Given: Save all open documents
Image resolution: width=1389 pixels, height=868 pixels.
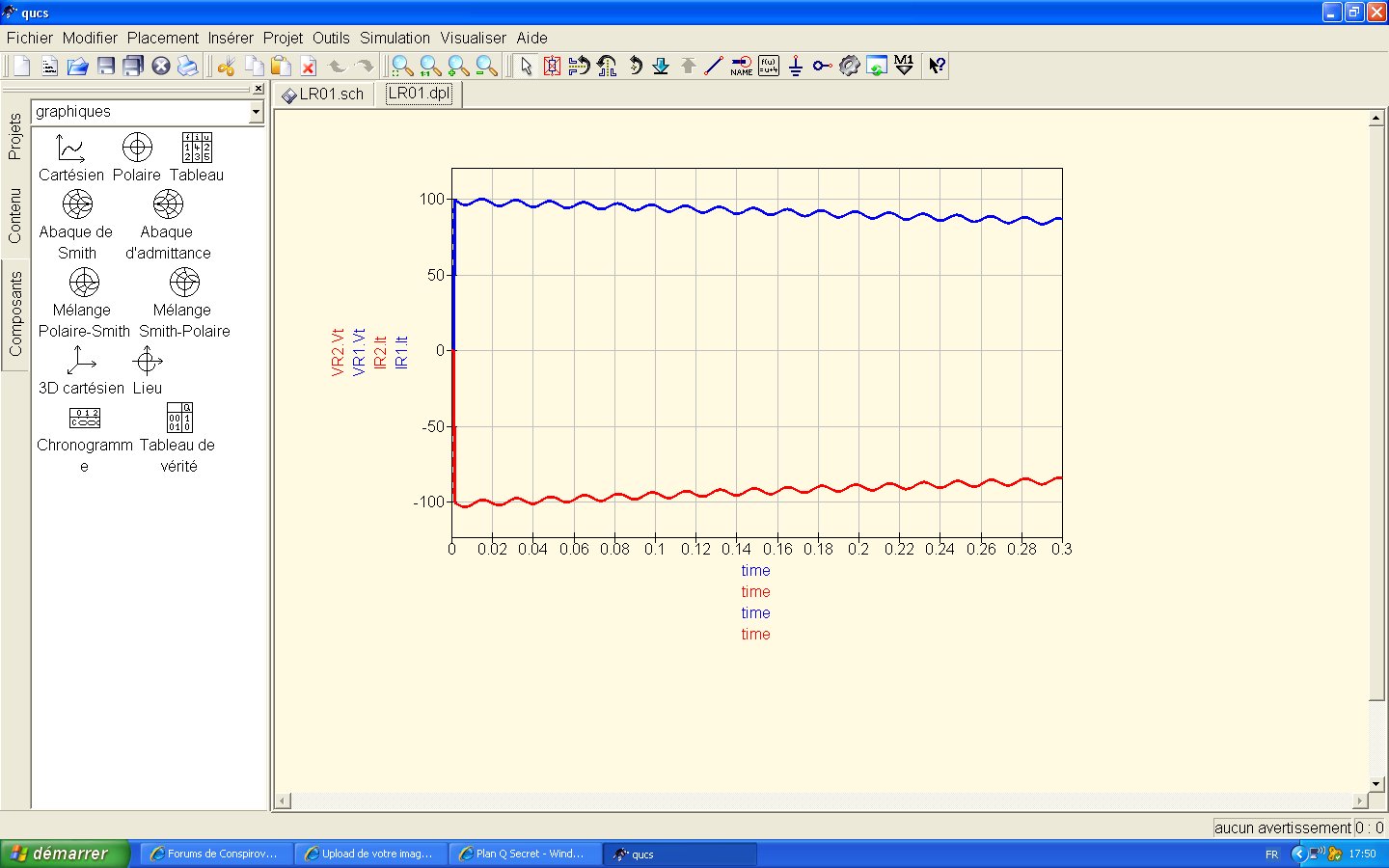Looking at the screenshot, I should (x=133, y=66).
